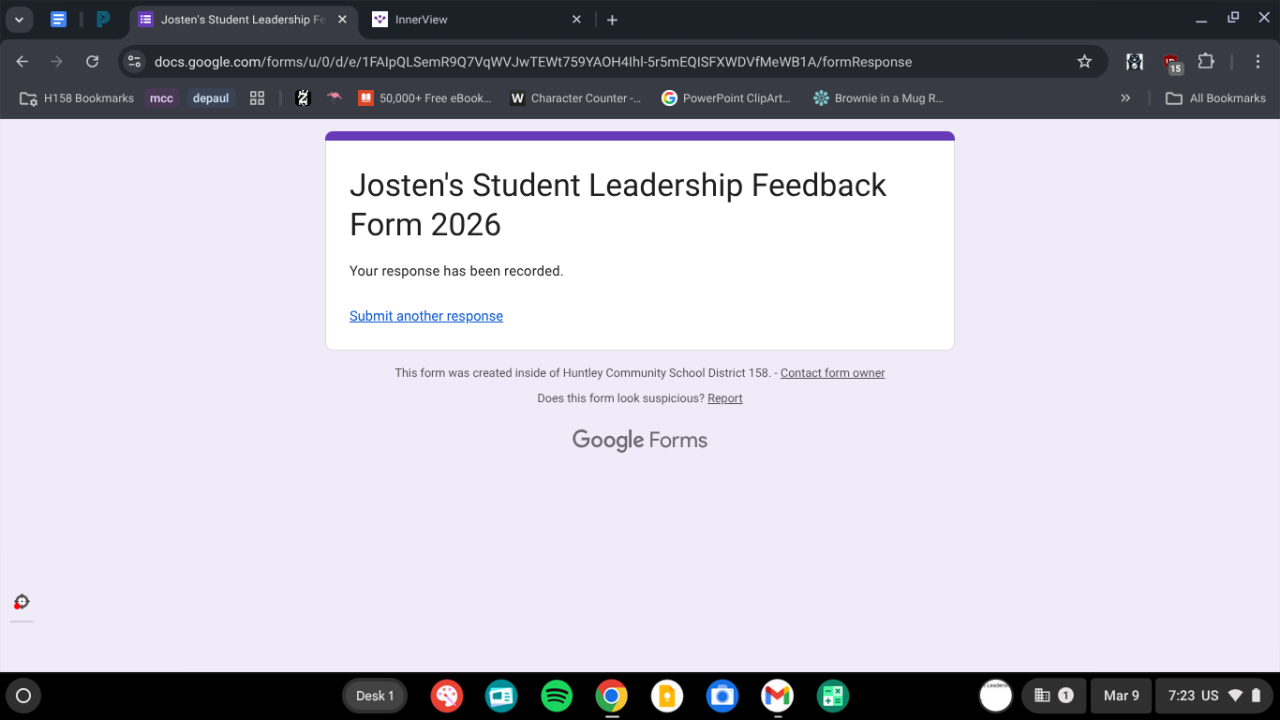1280x720 pixels.
Task: Open the apps grid shortcut in bookmarks bar
Action: click(x=257, y=98)
